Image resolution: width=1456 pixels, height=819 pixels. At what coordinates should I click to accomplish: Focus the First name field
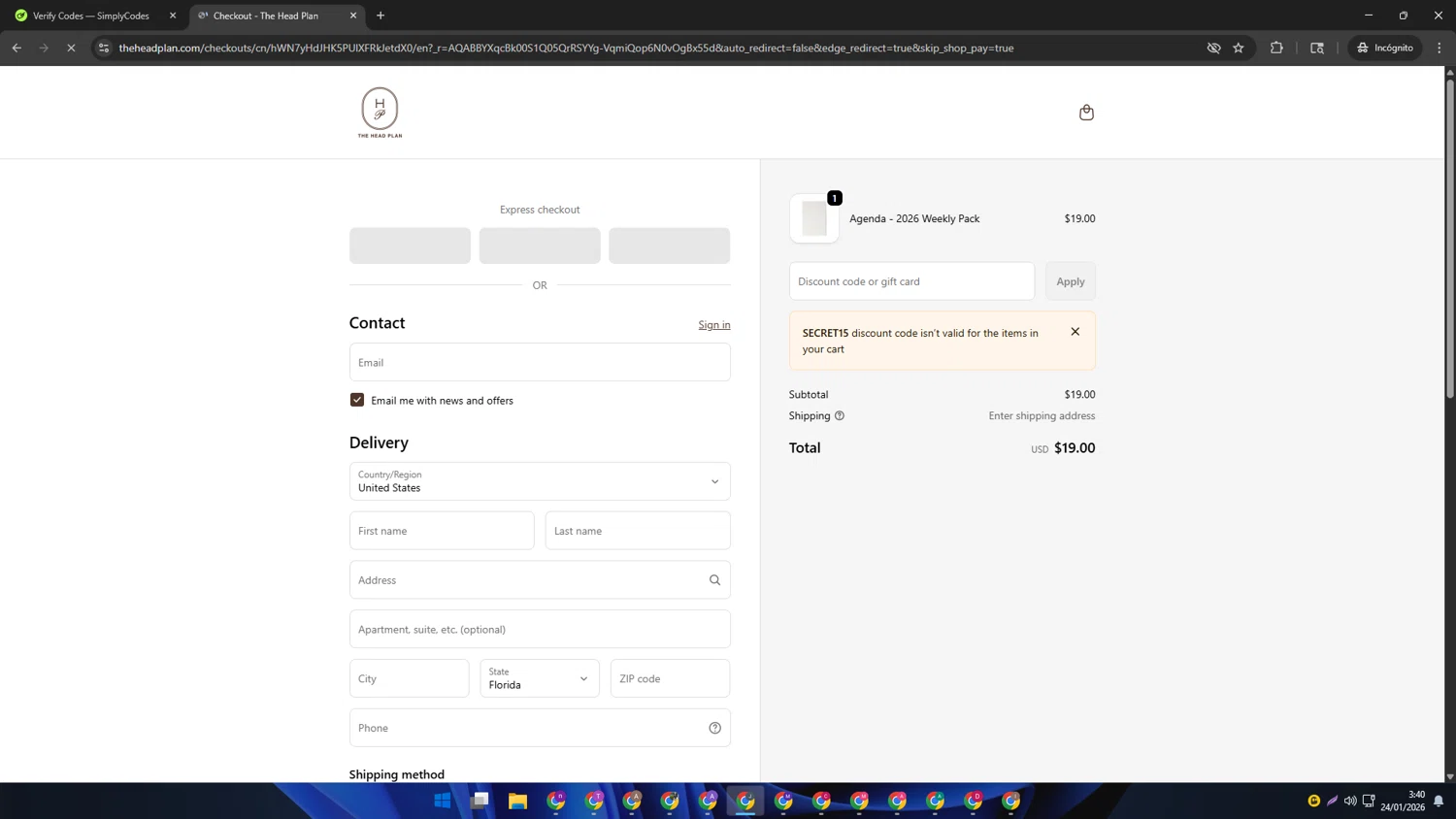[x=442, y=531]
